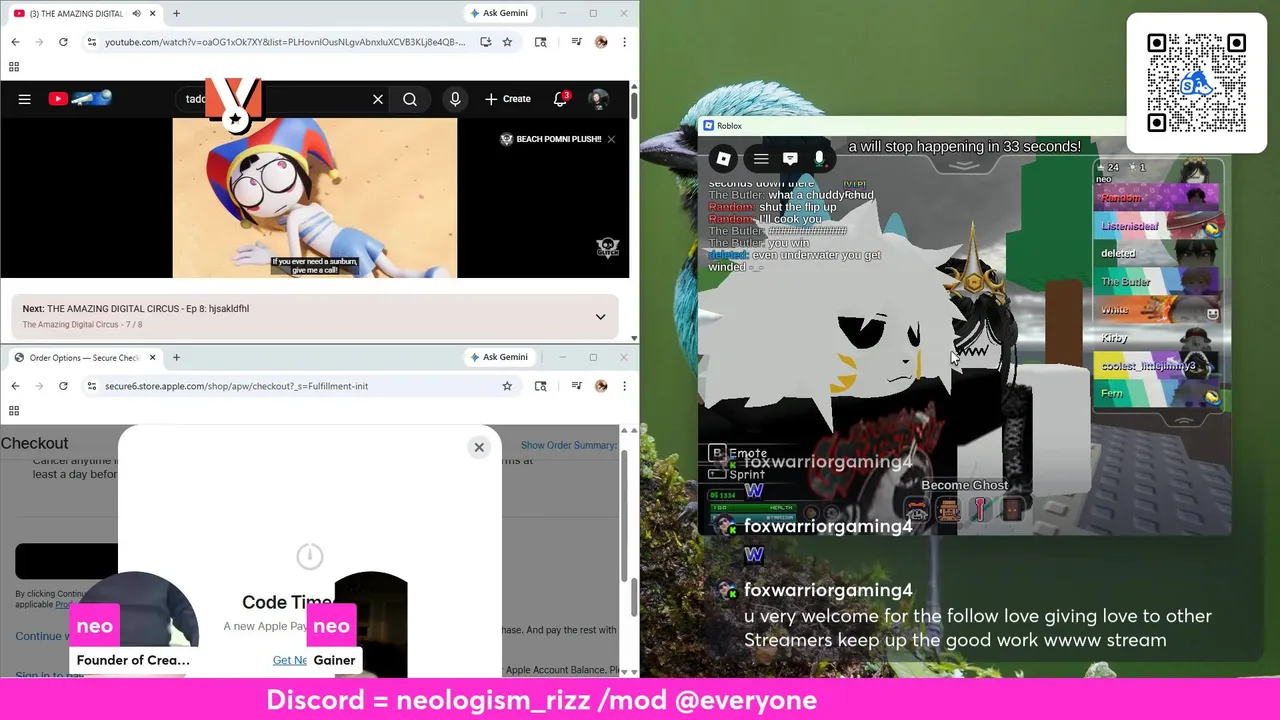Click the Emote button in Roblox
Image resolution: width=1280 pixels, height=720 pixels.
pyautogui.click(x=739, y=453)
